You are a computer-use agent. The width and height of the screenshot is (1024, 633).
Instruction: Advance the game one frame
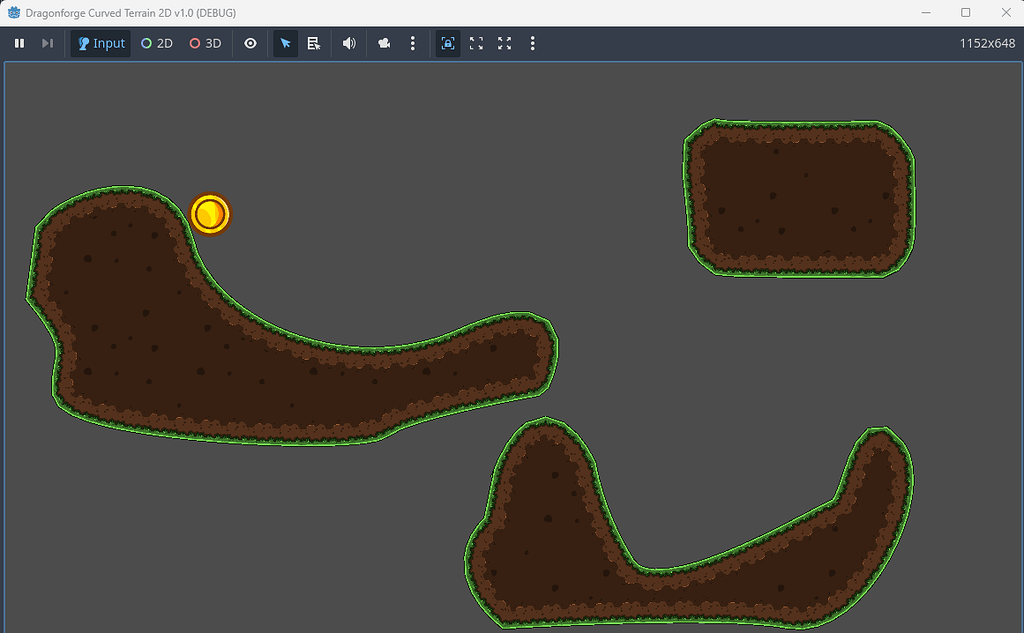pos(47,43)
